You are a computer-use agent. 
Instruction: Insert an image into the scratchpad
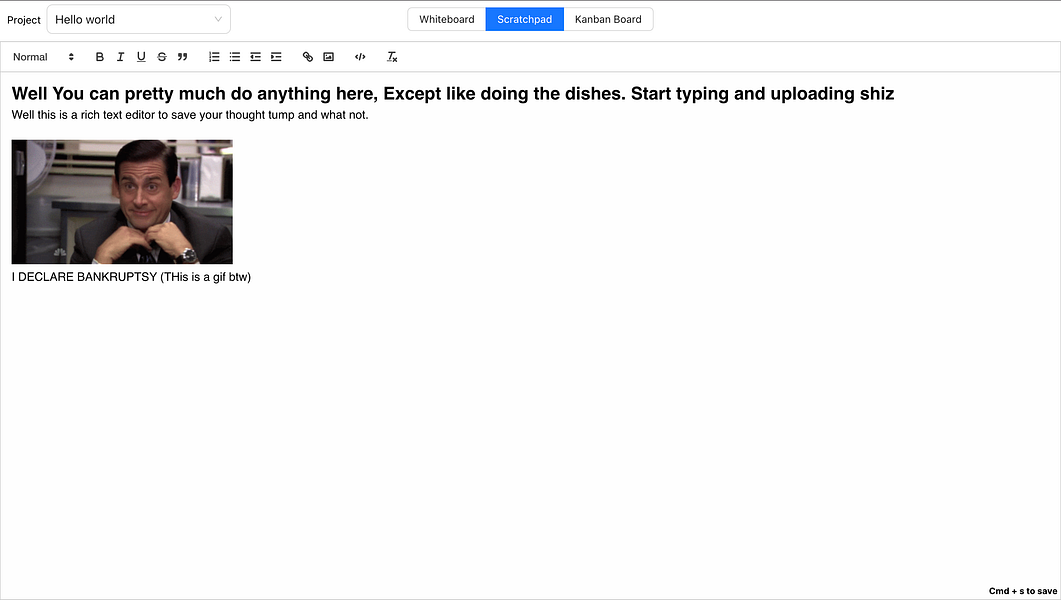click(328, 57)
